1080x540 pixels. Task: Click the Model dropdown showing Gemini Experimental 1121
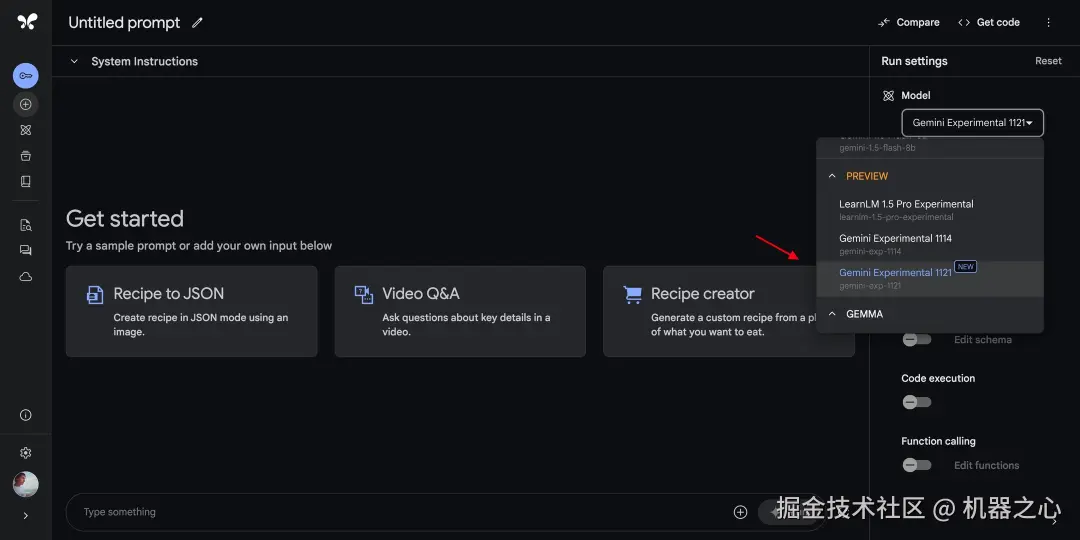point(972,123)
